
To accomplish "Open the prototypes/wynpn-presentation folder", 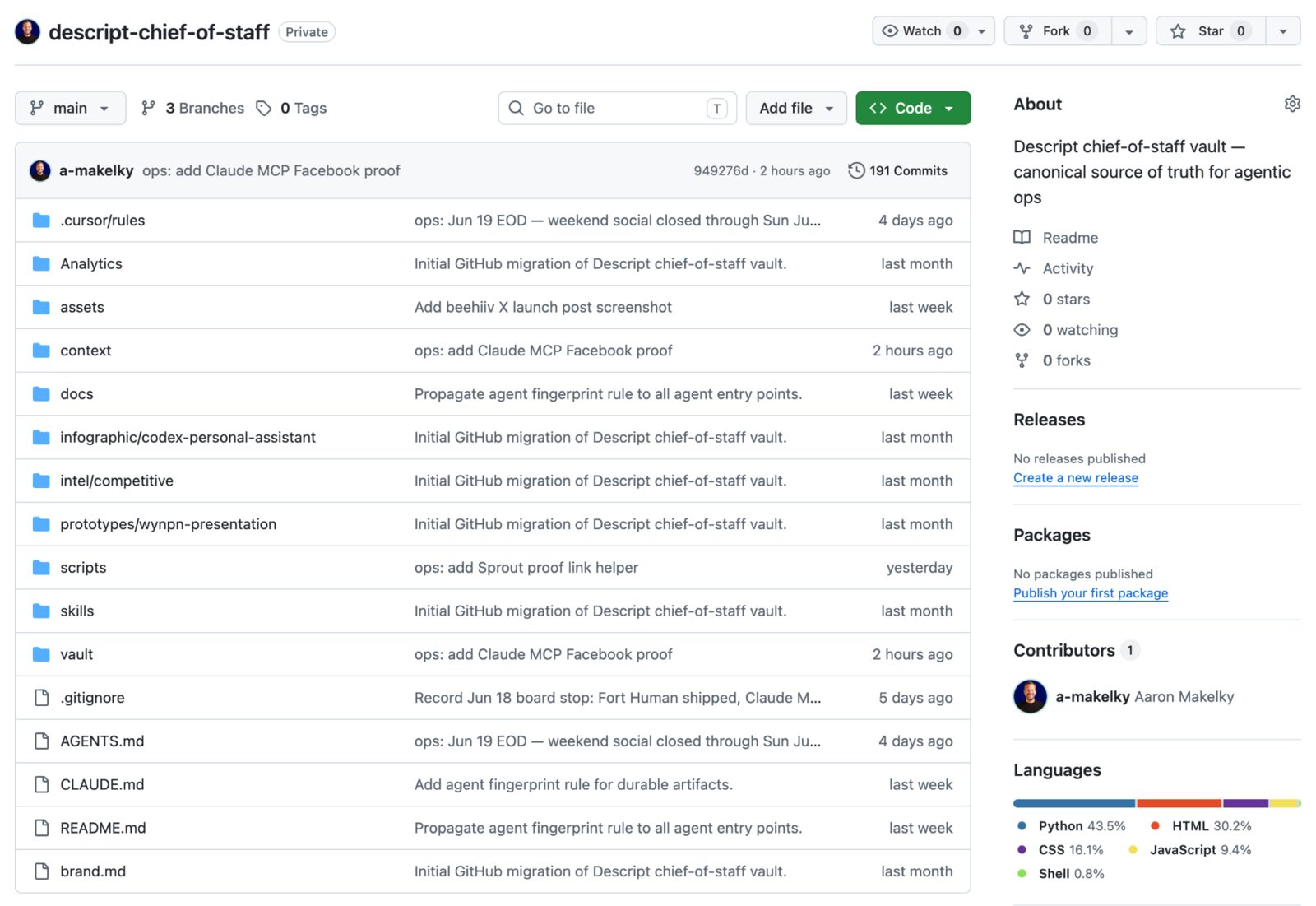I will pos(168,524).
